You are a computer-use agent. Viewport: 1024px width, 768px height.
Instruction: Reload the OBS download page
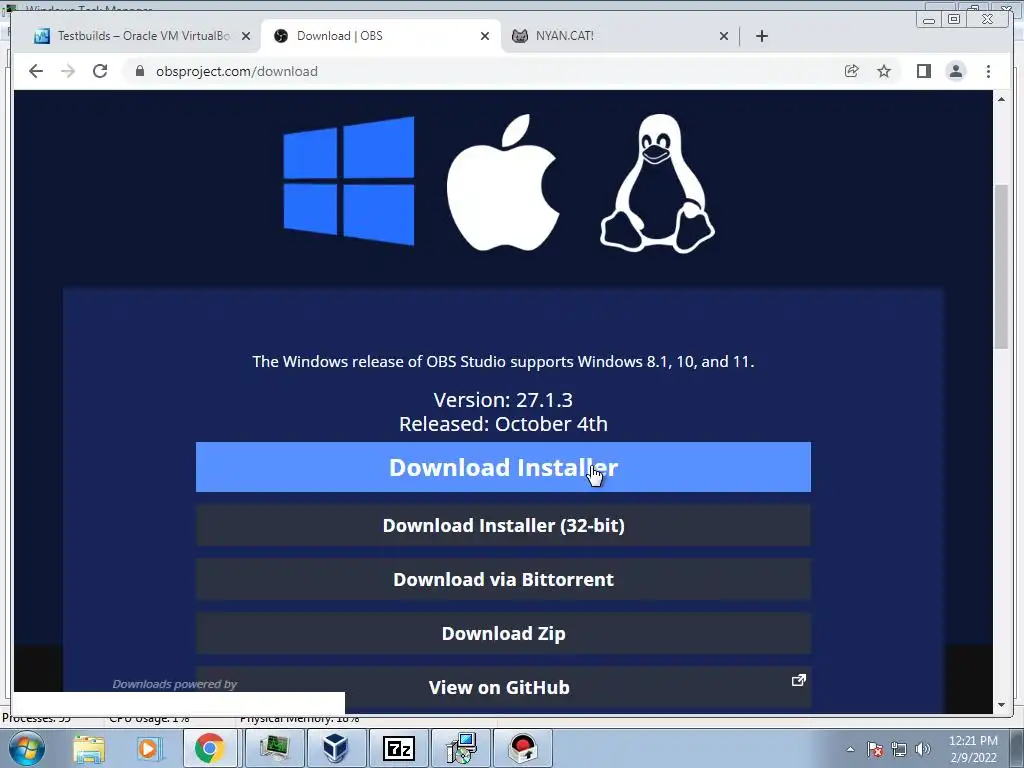click(x=100, y=71)
